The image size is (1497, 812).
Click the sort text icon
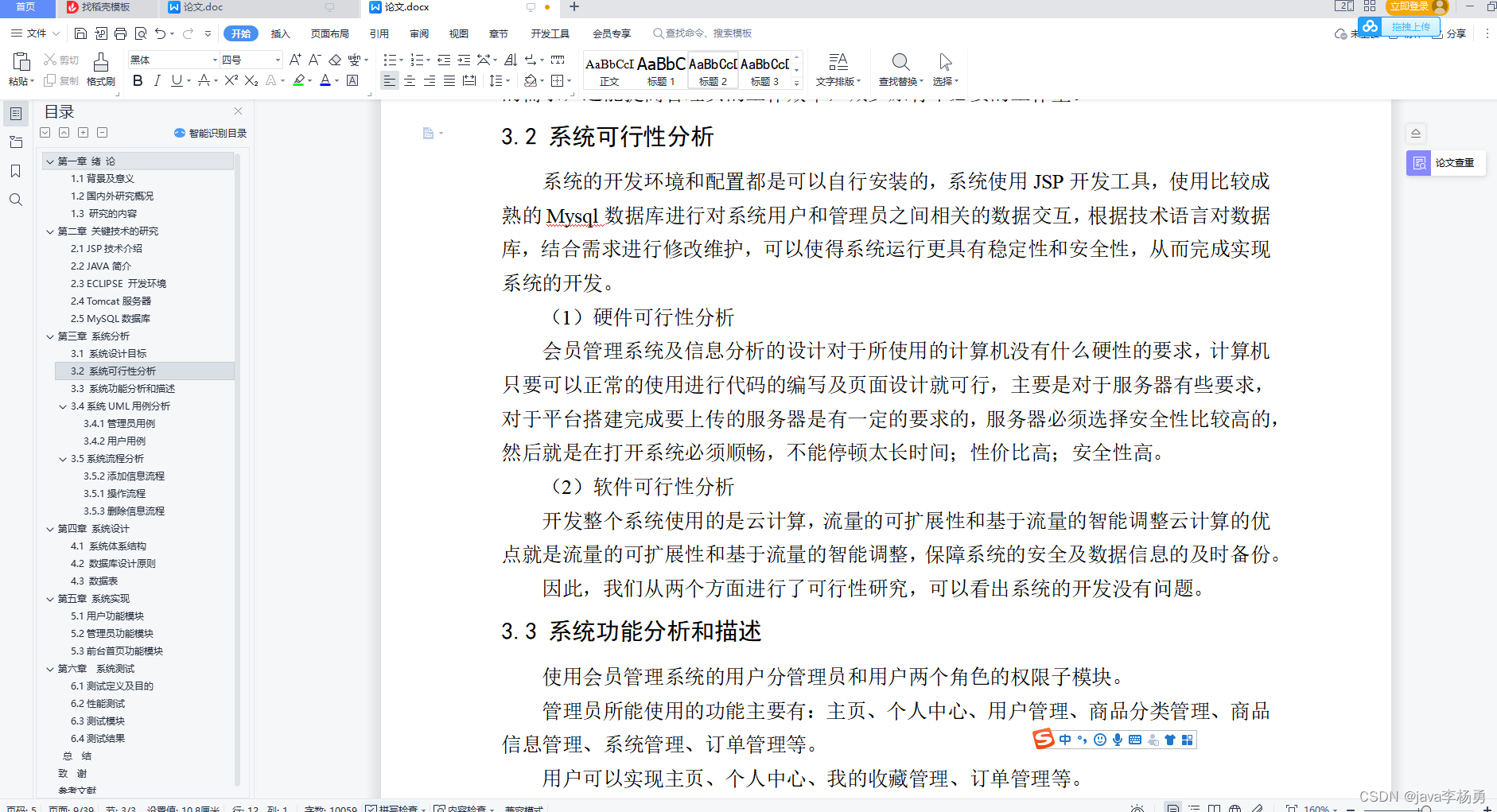click(511, 60)
